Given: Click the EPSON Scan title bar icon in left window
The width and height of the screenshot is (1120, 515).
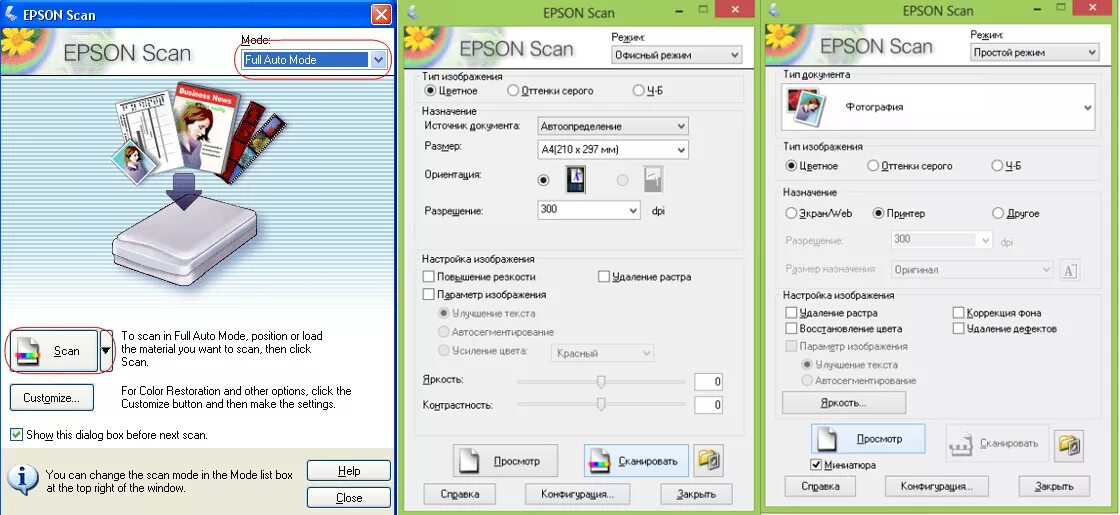Looking at the screenshot, I should tap(10, 14).
